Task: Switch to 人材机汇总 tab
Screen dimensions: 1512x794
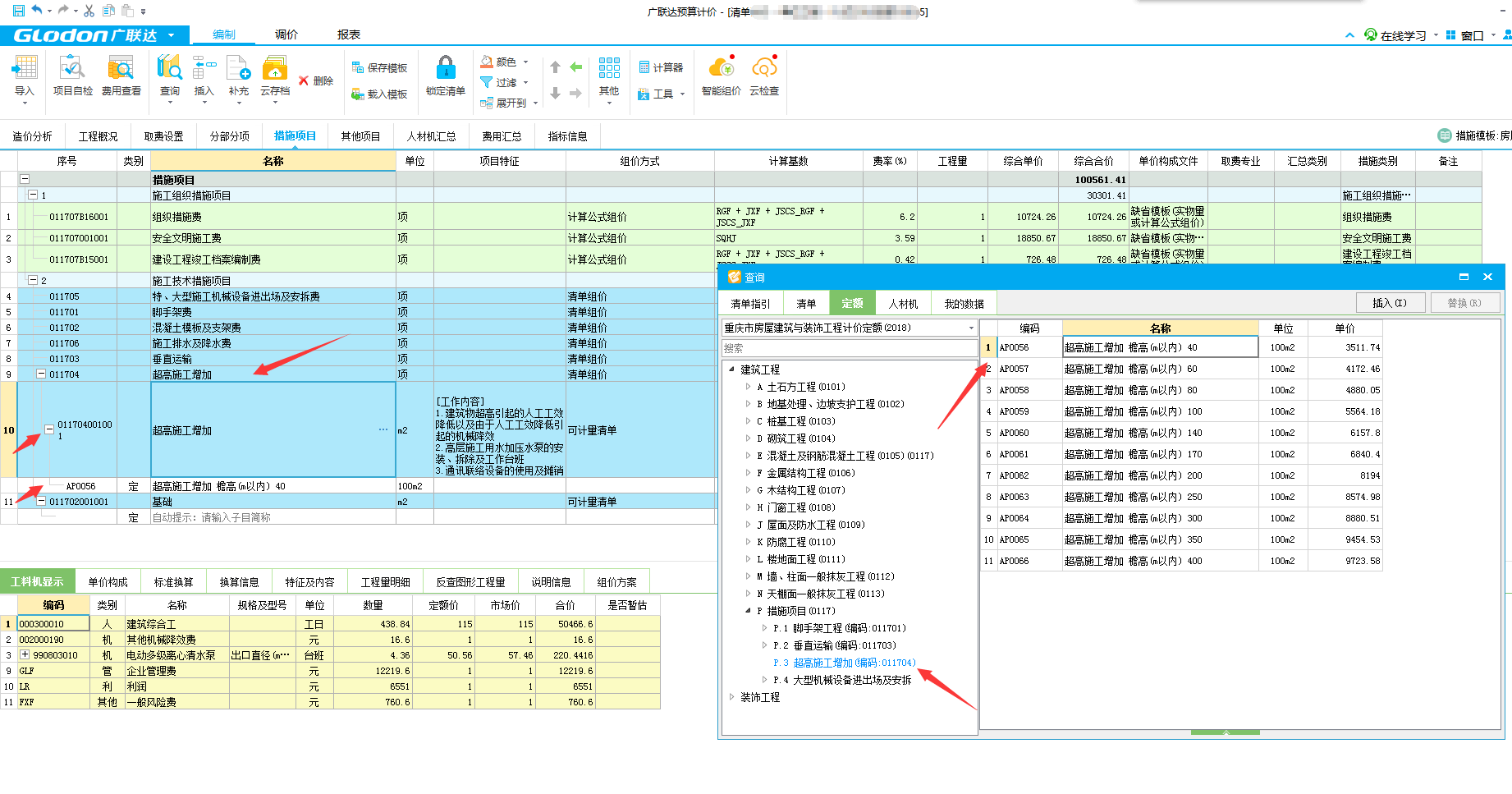Action: (x=431, y=136)
